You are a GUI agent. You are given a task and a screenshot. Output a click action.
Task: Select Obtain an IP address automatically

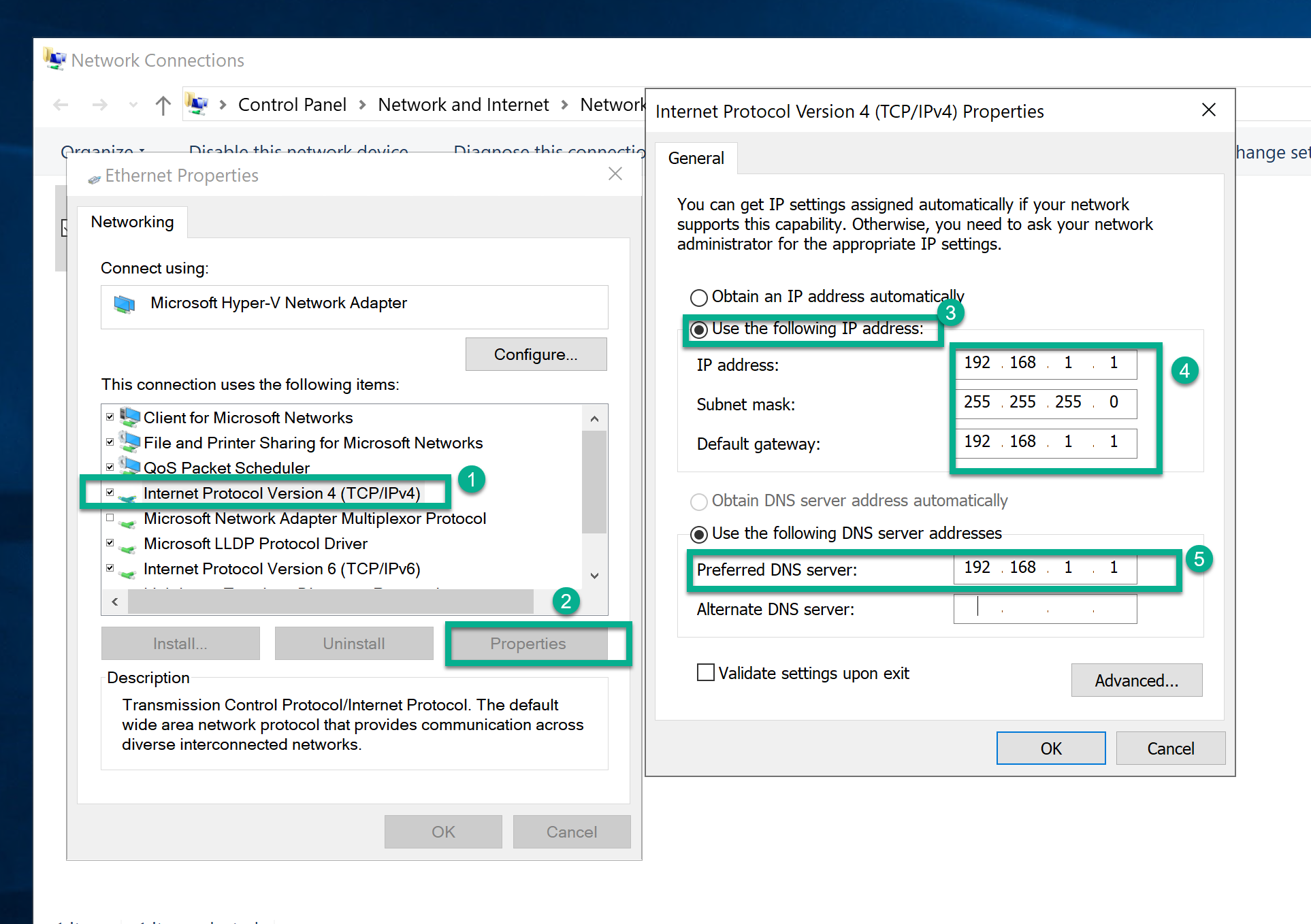click(698, 297)
